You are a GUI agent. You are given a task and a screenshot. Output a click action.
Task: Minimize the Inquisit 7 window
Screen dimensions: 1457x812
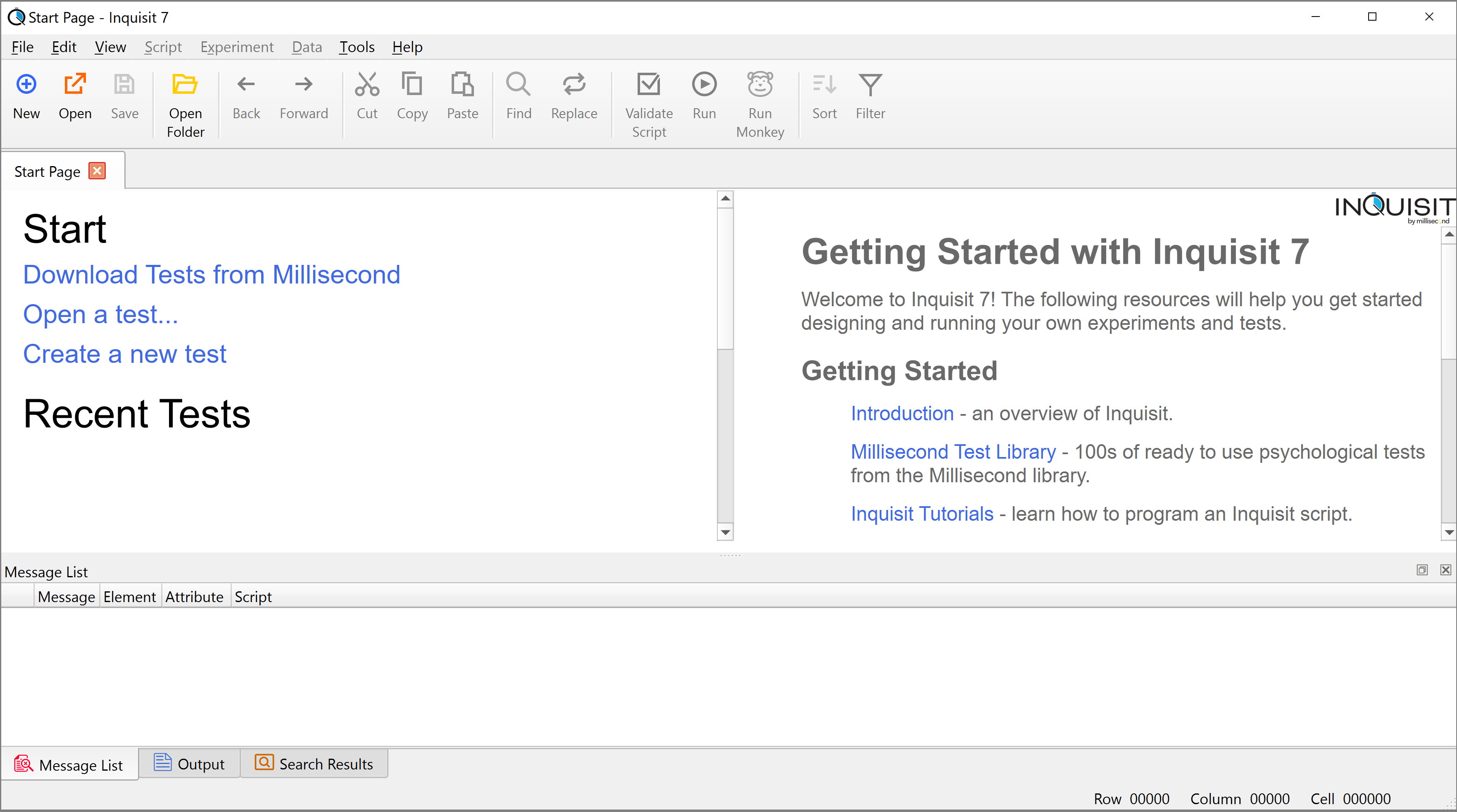click(1316, 17)
